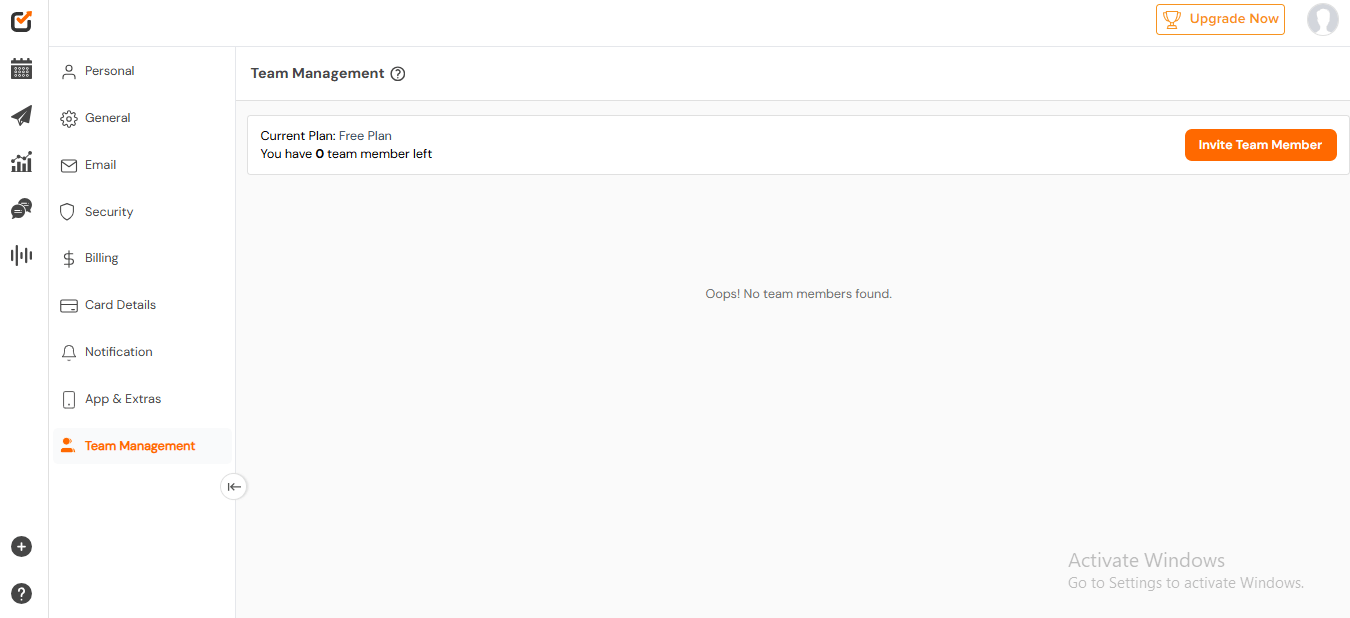Click the envelope icon beside Email

click(69, 166)
